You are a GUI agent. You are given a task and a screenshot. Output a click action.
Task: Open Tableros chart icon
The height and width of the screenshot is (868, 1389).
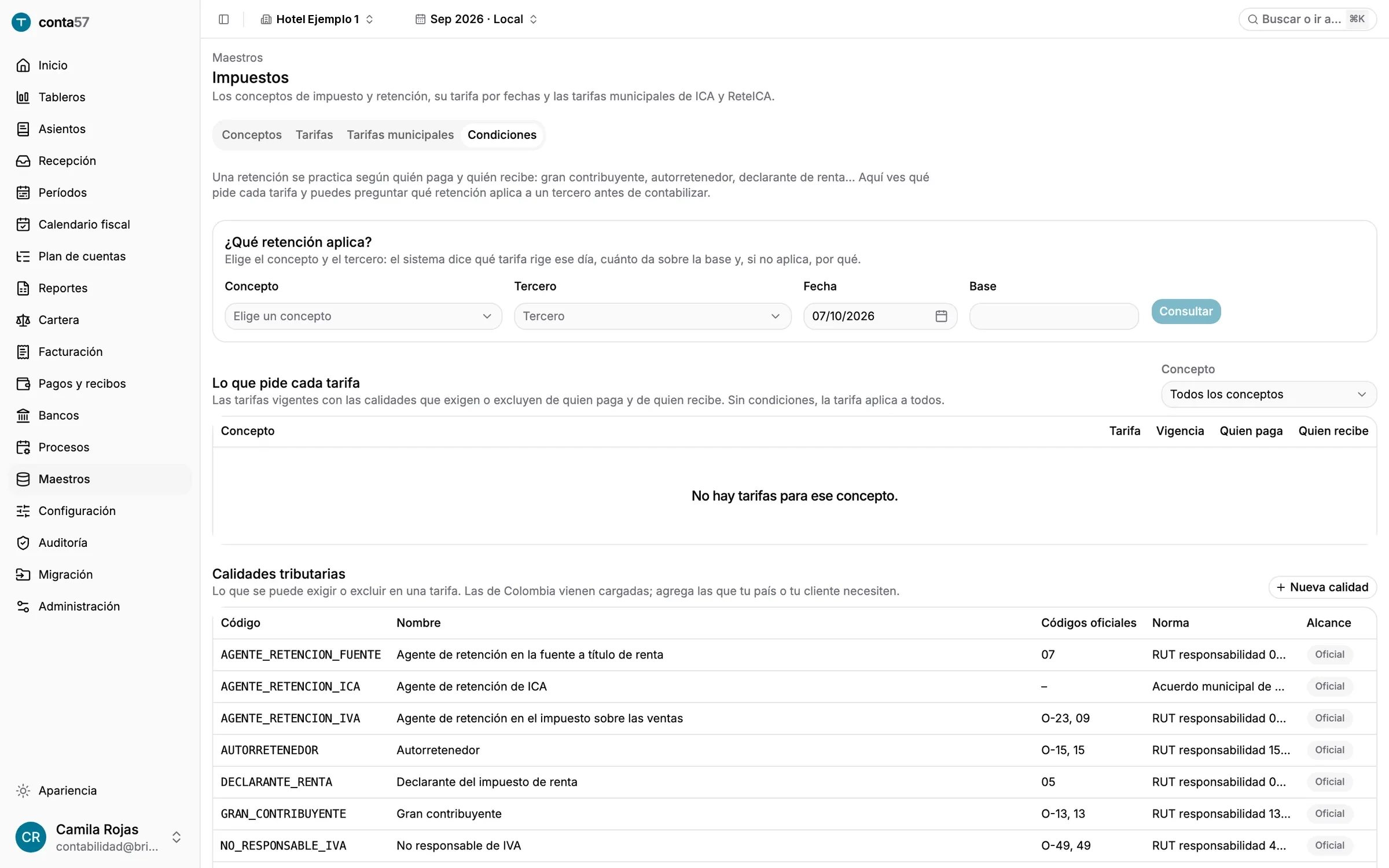23,97
